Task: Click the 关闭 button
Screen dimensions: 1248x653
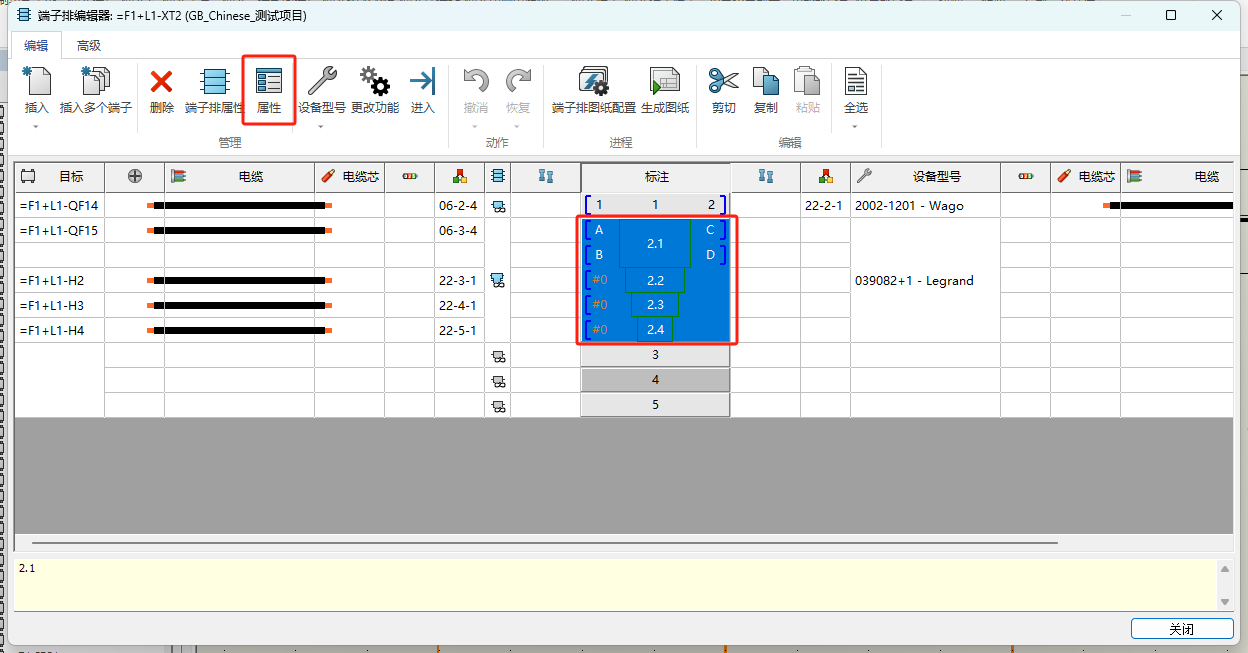Action: point(1182,628)
